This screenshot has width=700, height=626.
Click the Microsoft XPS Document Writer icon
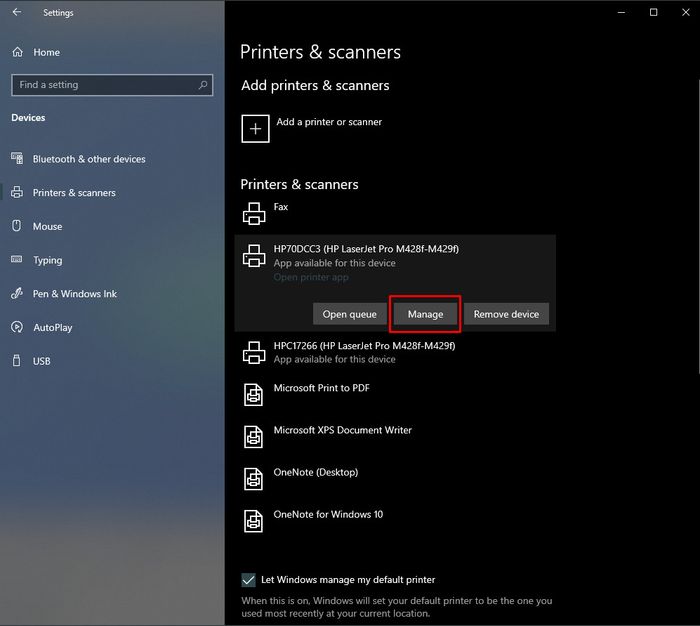pos(254,437)
